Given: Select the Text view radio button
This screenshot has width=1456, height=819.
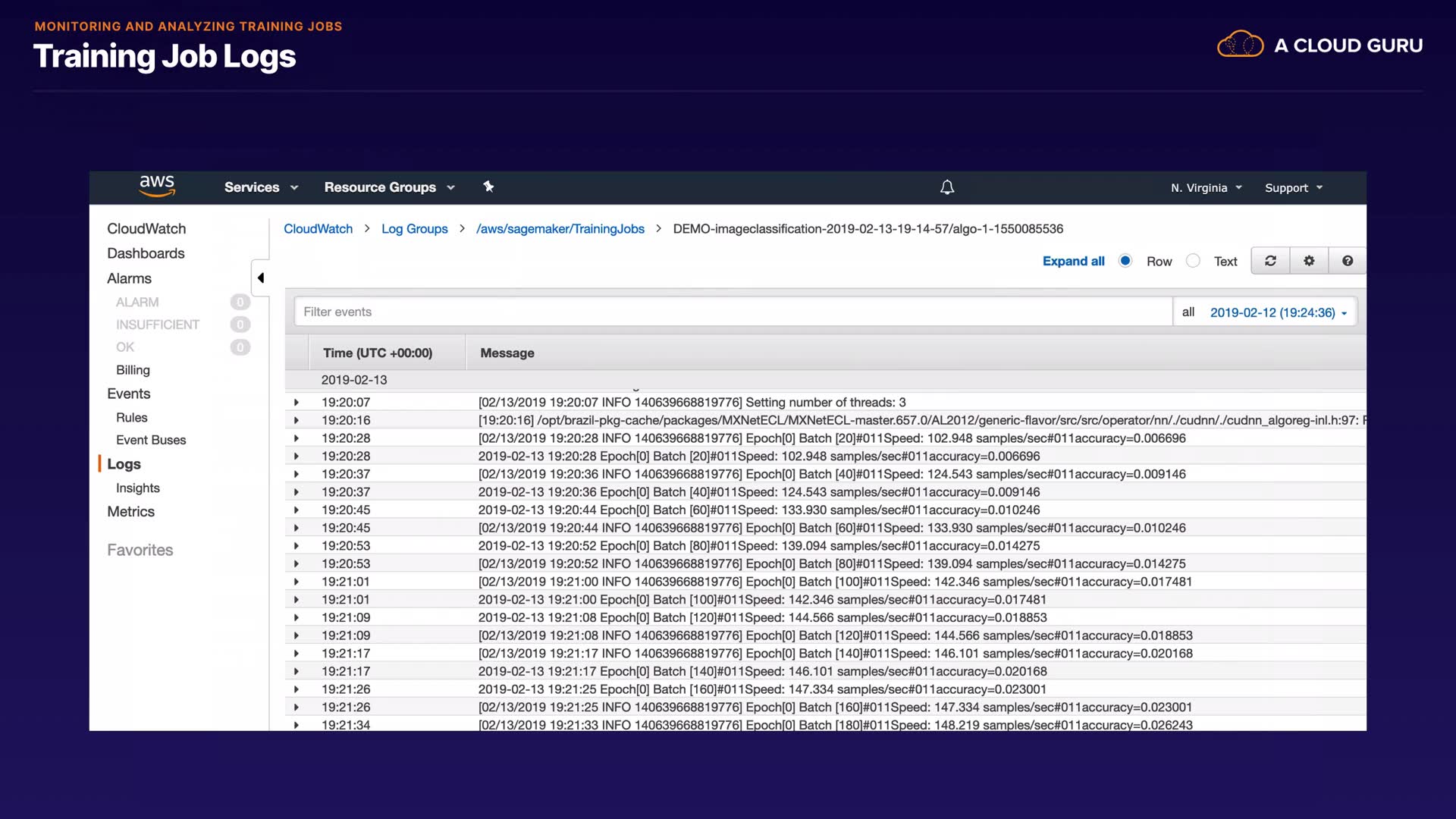Looking at the screenshot, I should pyautogui.click(x=1193, y=261).
